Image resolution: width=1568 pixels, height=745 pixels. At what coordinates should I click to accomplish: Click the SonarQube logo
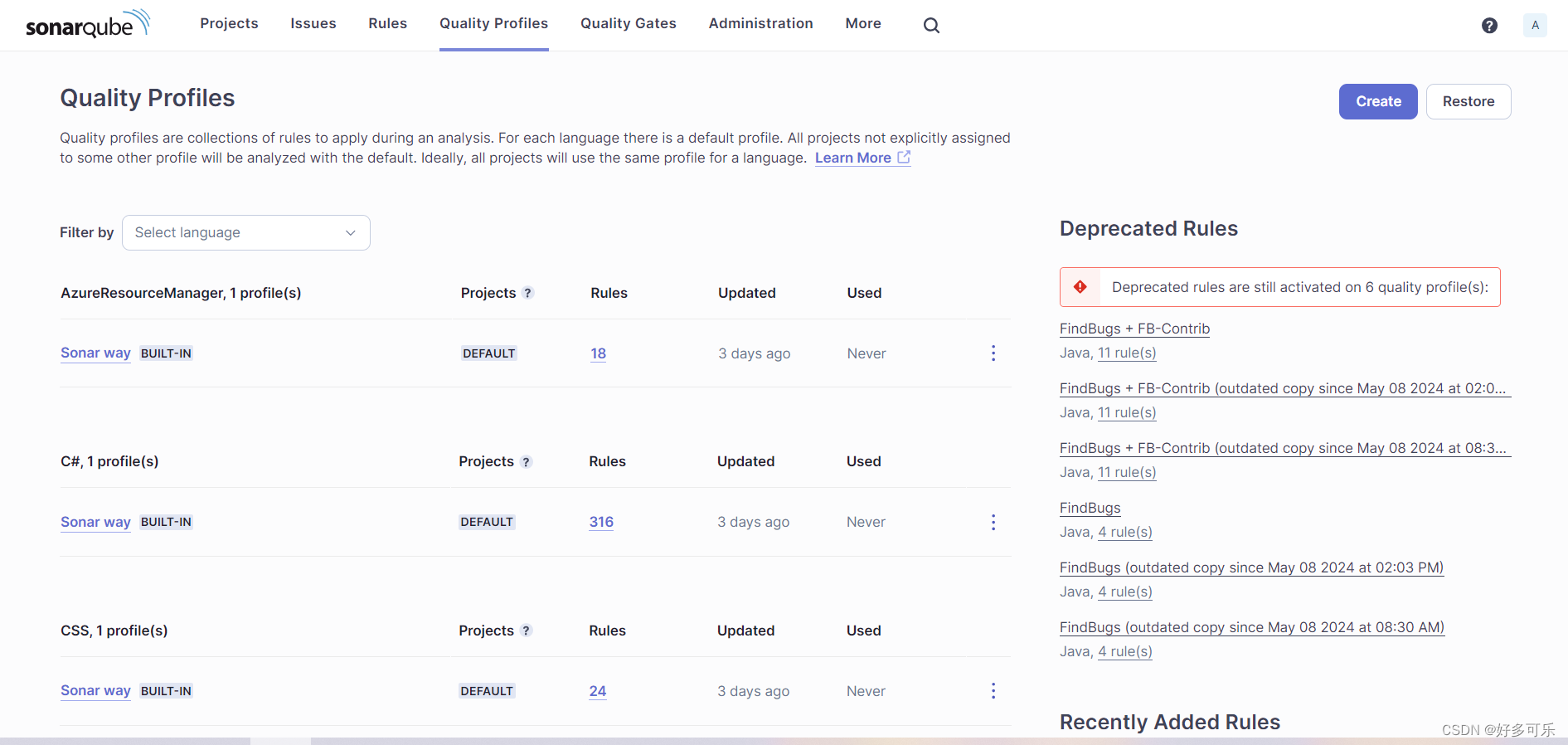point(88,24)
